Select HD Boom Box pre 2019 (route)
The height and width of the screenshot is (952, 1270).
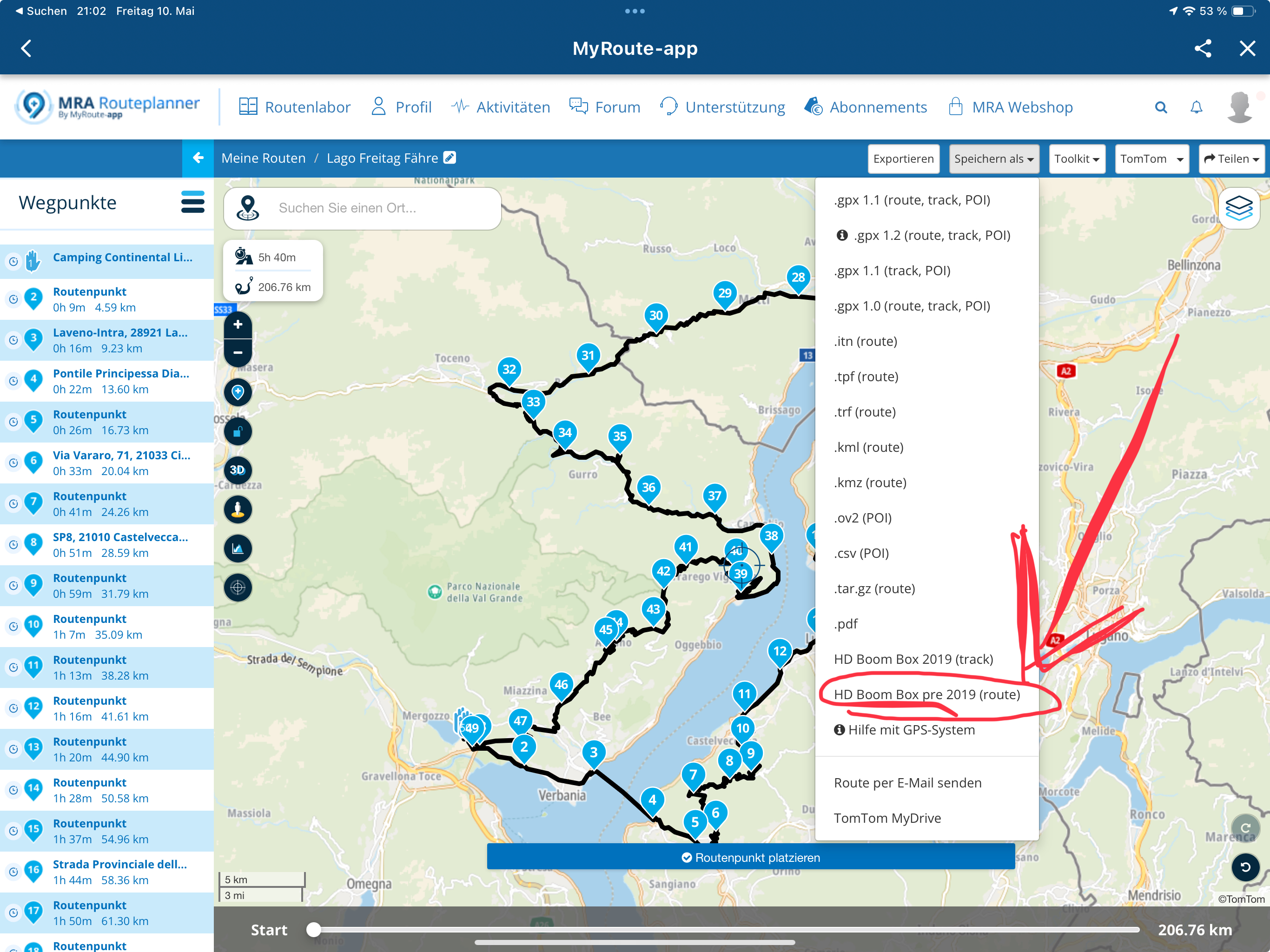click(926, 694)
